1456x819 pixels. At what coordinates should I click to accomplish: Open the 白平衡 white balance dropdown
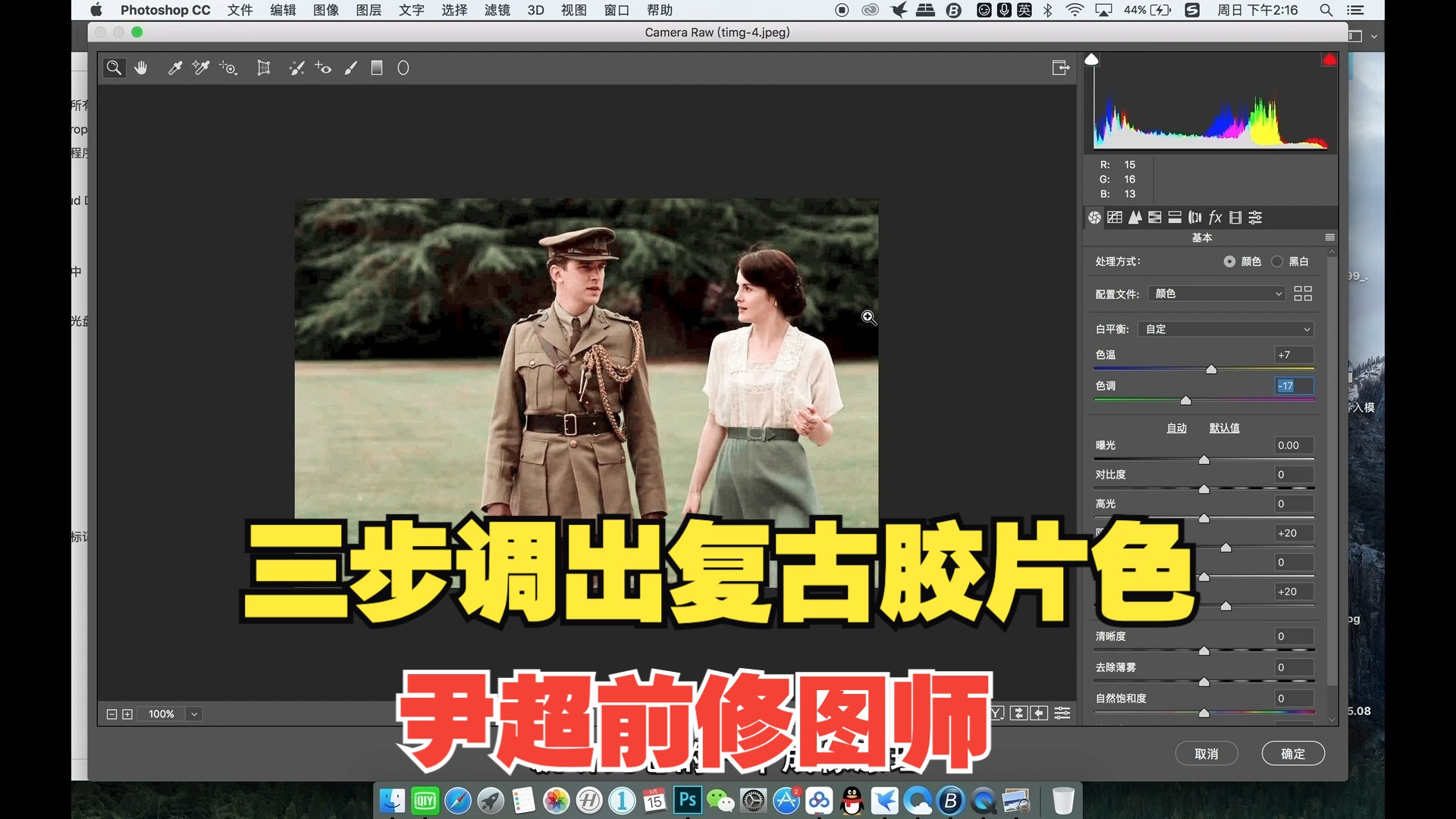(1226, 329)
